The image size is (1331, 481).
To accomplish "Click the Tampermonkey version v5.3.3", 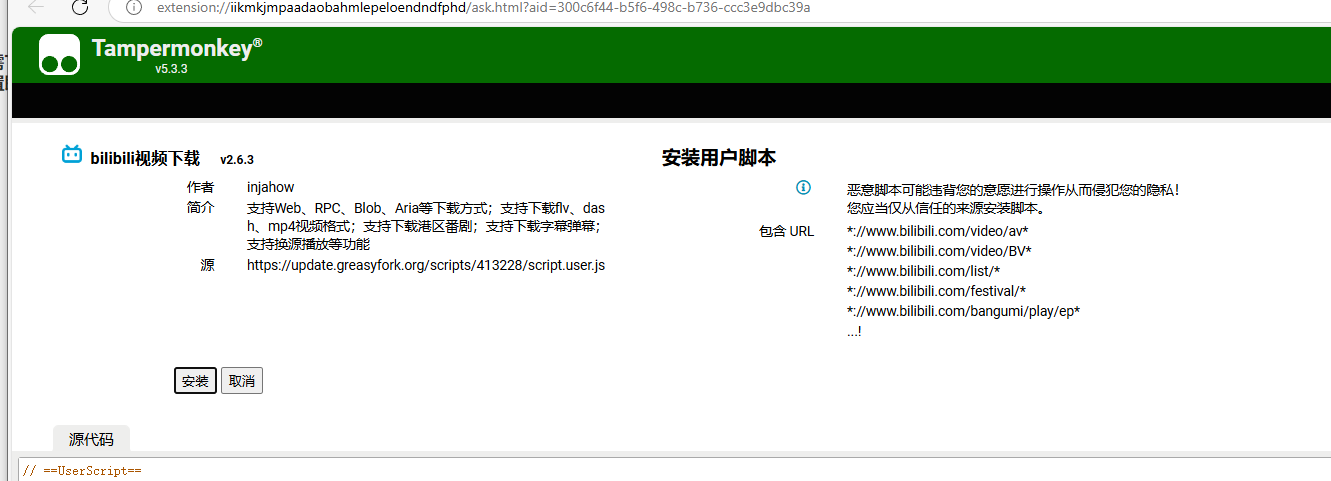I will [x=171, y=69].
